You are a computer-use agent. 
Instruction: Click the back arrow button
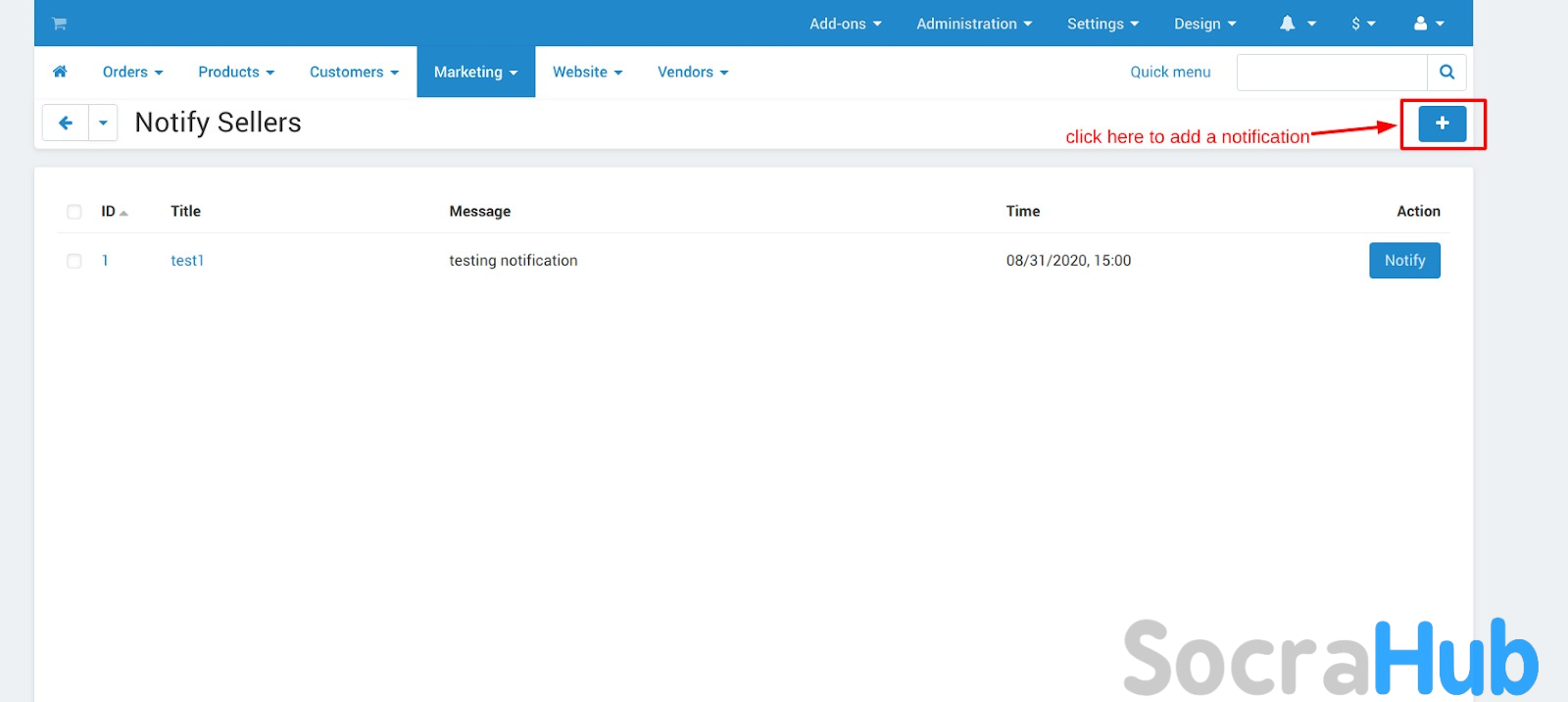tap(66, 123)
